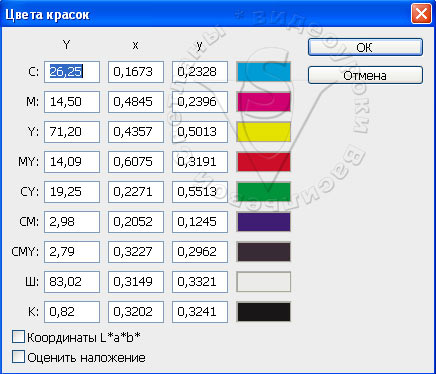Image resolution: width=436 pixels, height=374 pixels.
Task: Open the cyan C color swatch
Action: pyautogui.click(x=264, y=72)
